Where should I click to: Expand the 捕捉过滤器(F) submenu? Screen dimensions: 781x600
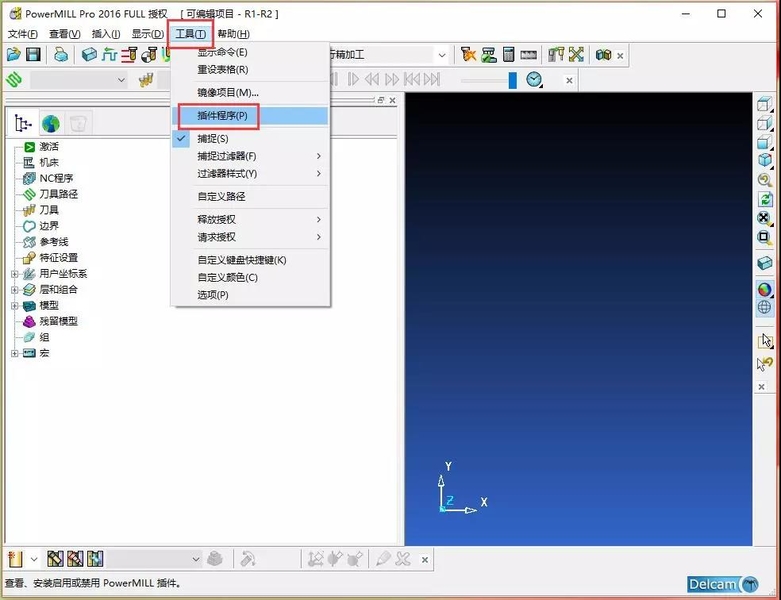(251, 156)
